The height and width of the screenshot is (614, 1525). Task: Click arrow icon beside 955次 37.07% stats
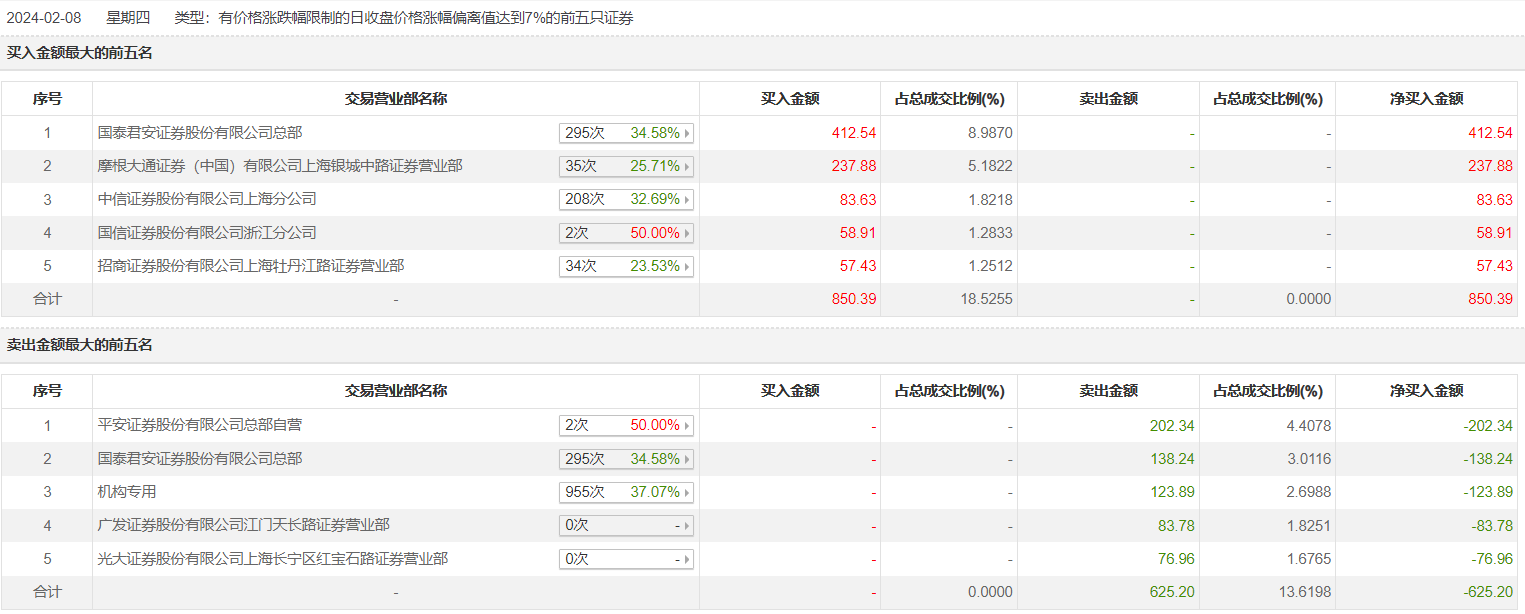(687, 493)
